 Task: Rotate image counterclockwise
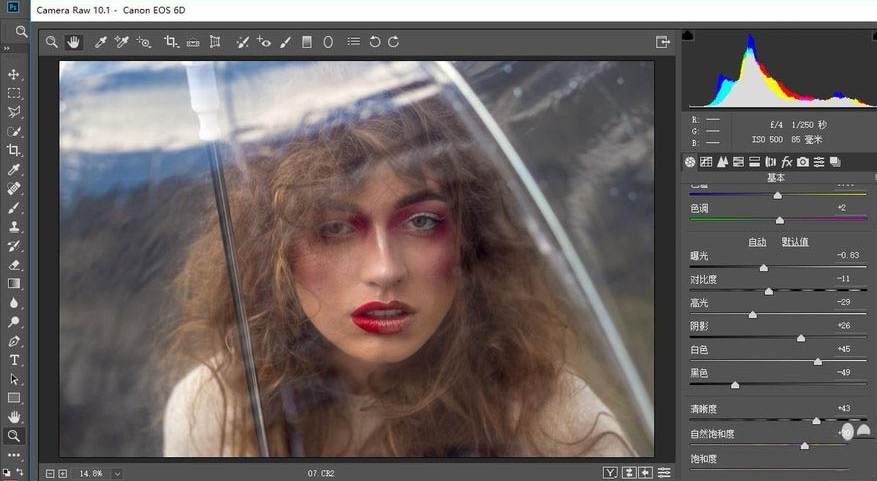click(375, 42)
